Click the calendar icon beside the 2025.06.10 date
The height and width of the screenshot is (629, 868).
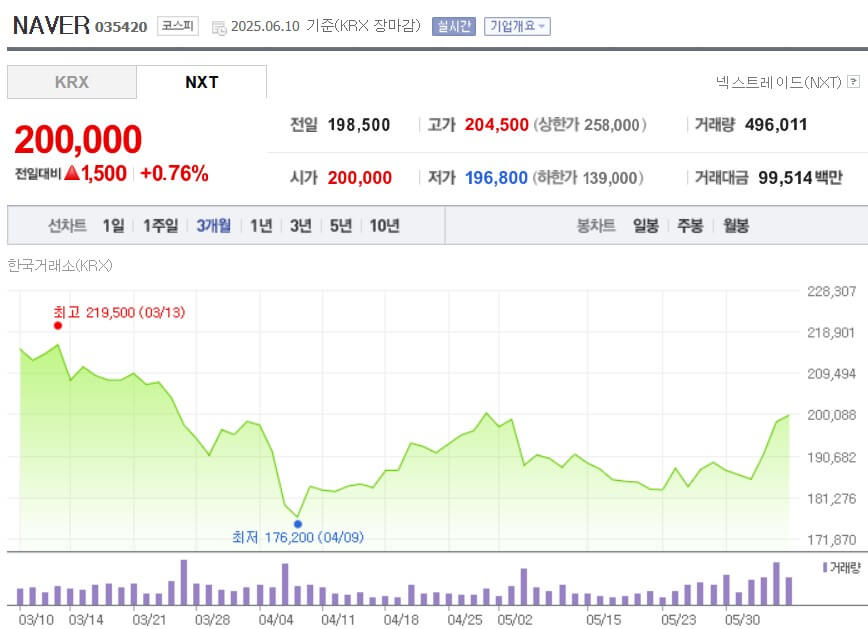point(217,27)
